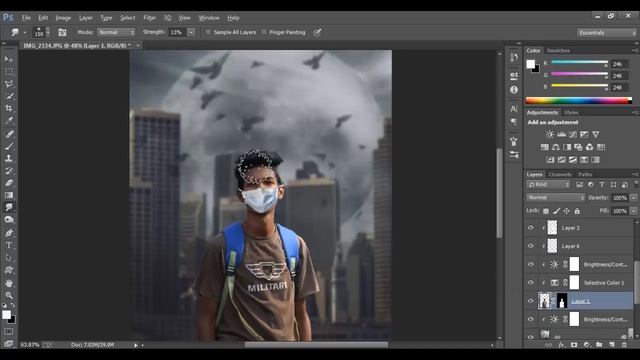Add a Vibrance adjustment
640x360 pixels.
pyautogui.click(x=596, y=134)
